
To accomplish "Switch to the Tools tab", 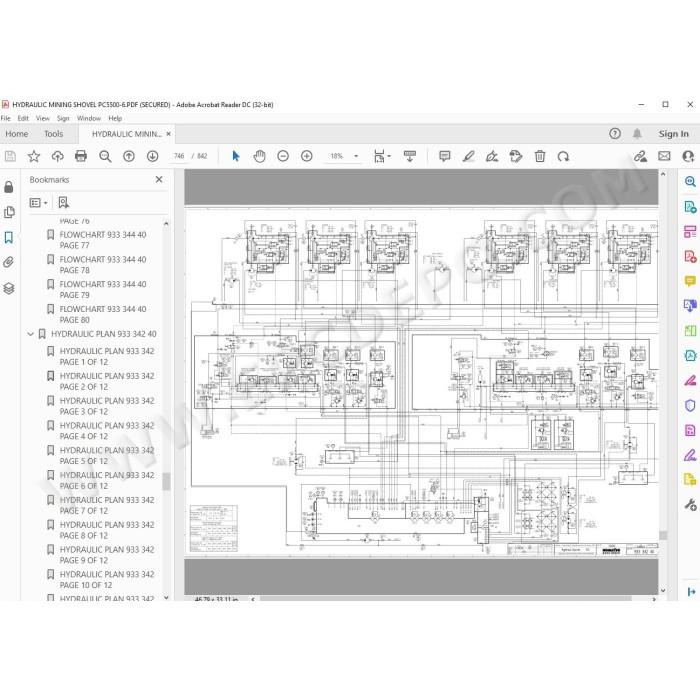I will (x=54, y=134).
